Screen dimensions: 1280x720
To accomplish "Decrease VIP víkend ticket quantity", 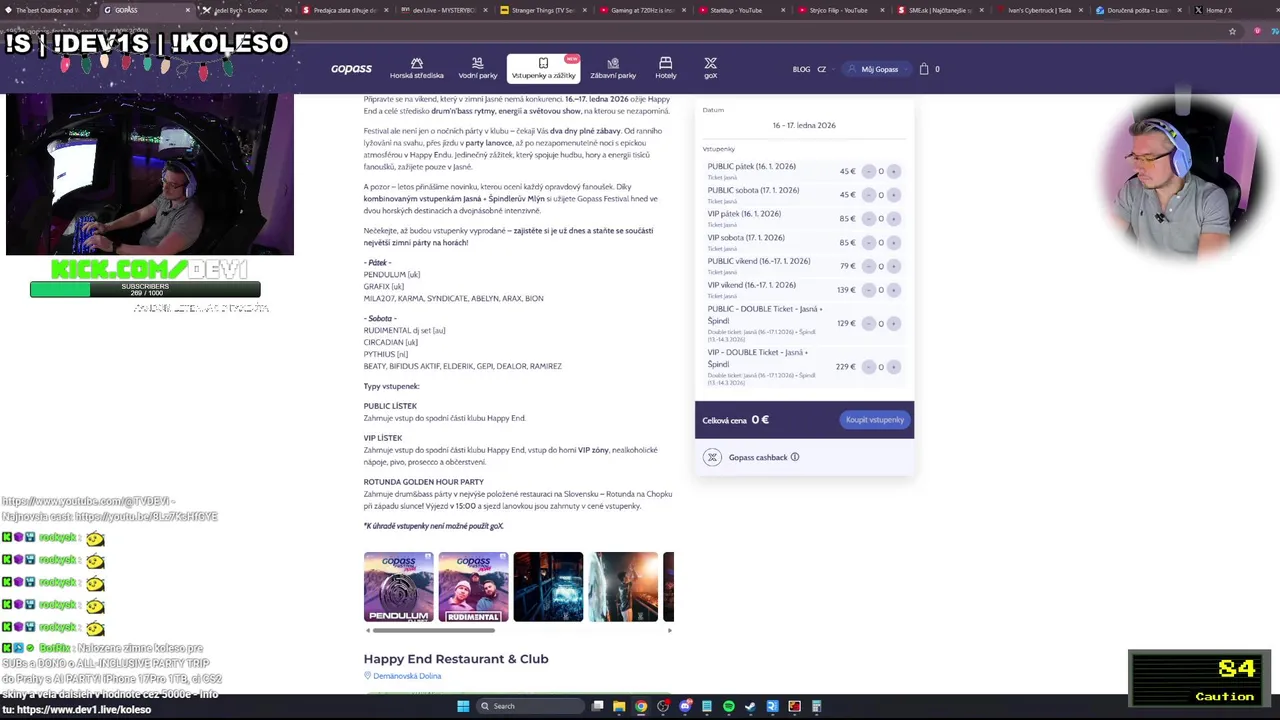I will click(x=868, y=290).
